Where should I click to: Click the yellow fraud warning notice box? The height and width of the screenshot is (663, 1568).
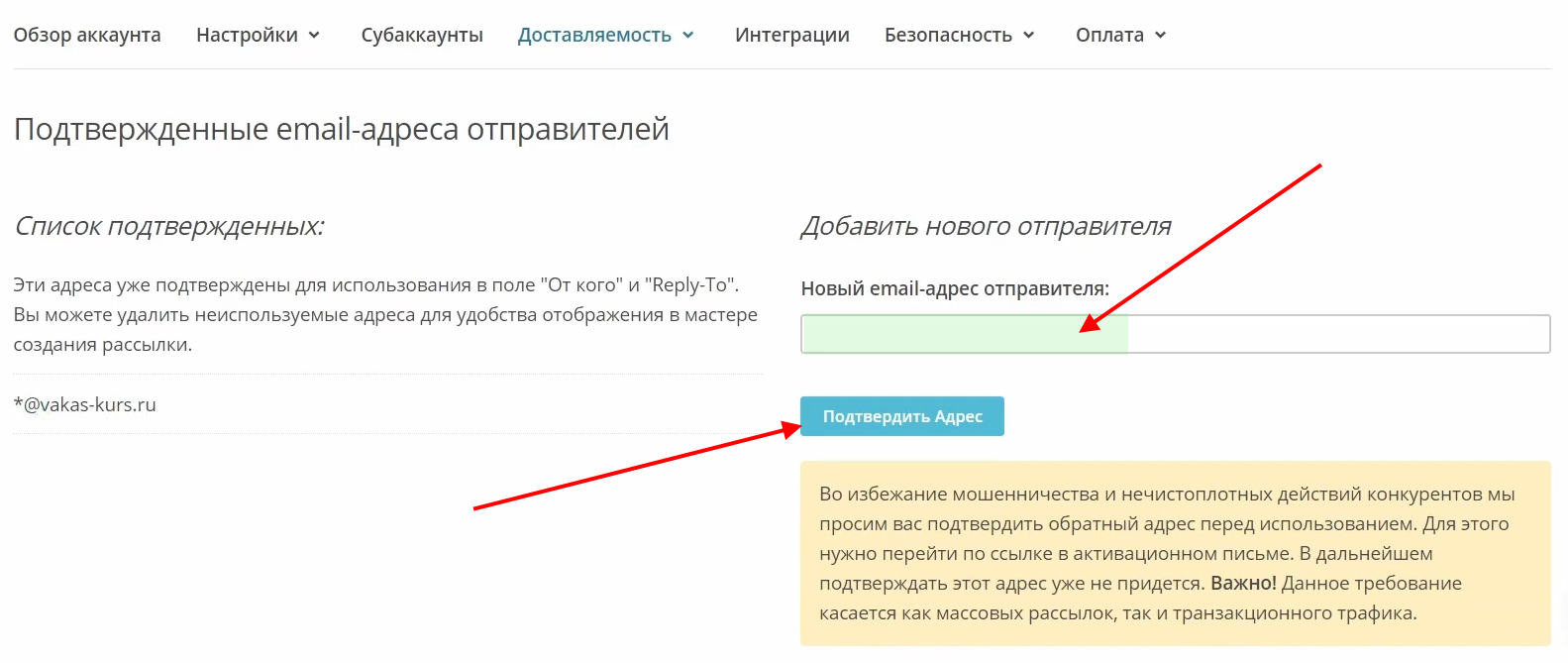[1175, 553]
